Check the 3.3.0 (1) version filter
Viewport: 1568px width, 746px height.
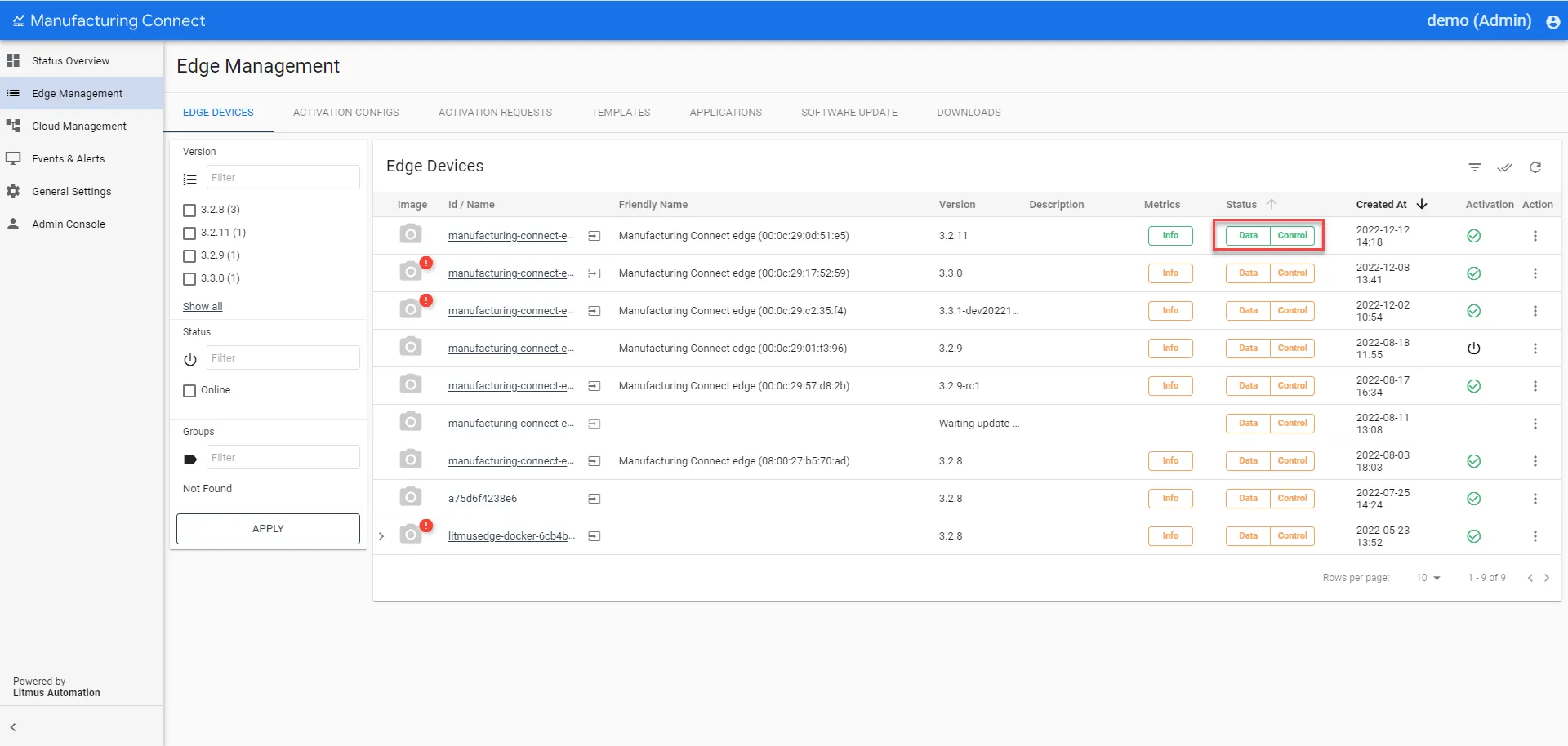(189, 279)
